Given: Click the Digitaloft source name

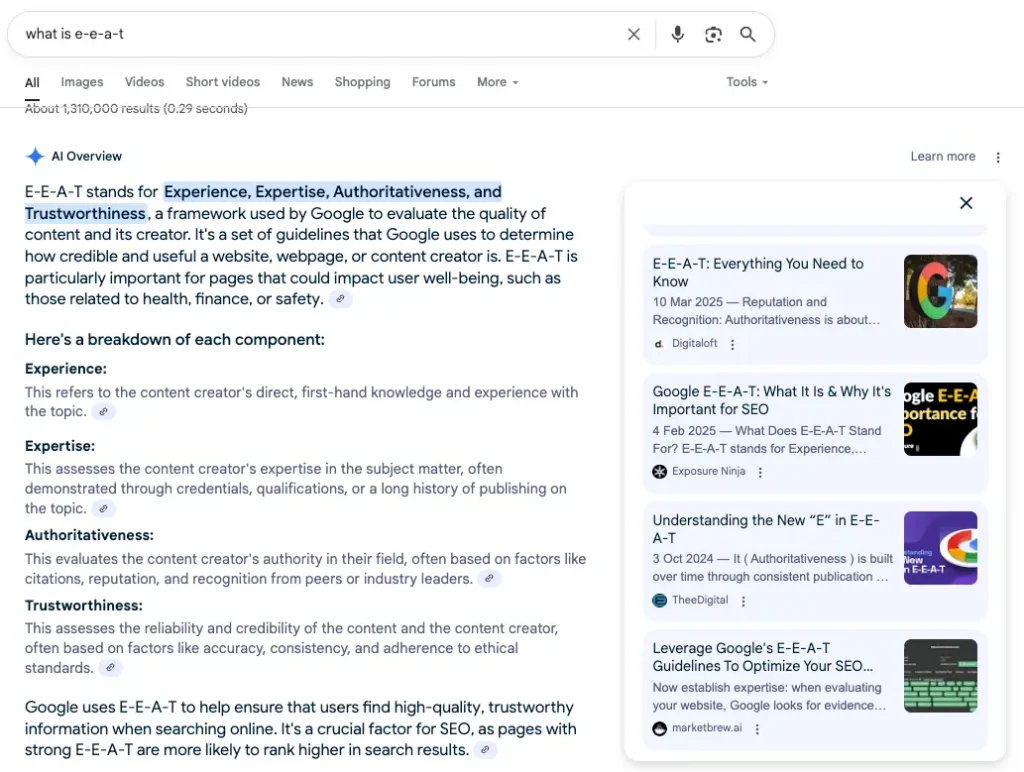Looking at the screenshot, I should [694, 344].
